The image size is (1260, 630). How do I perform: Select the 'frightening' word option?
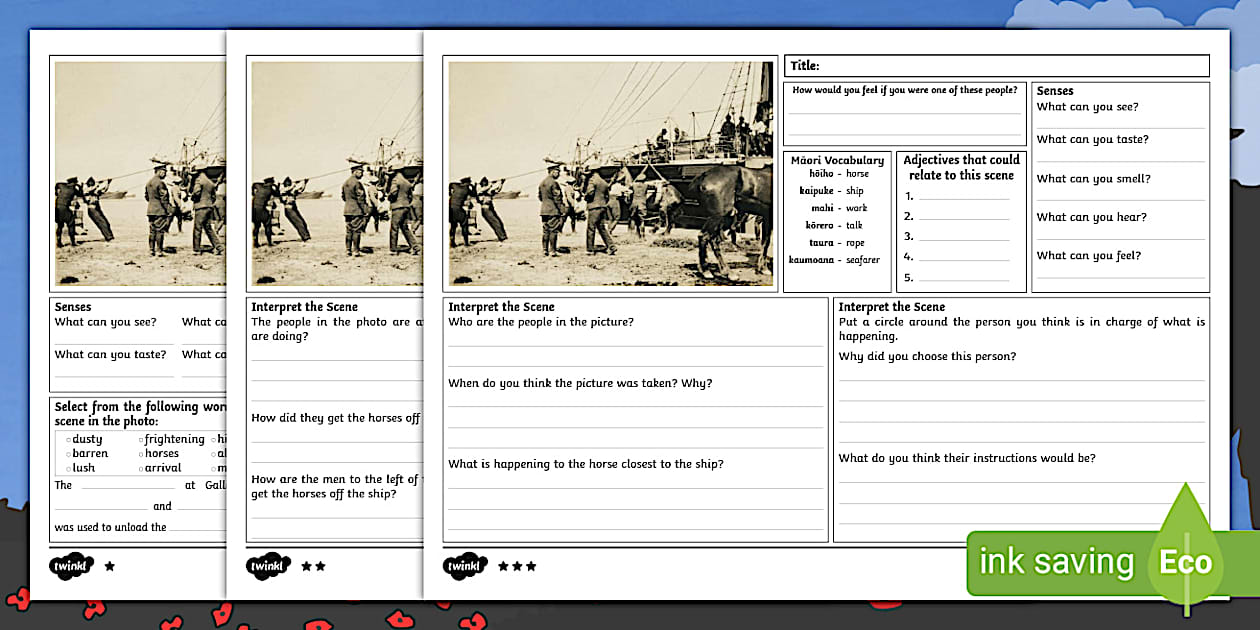click(173, 438)
